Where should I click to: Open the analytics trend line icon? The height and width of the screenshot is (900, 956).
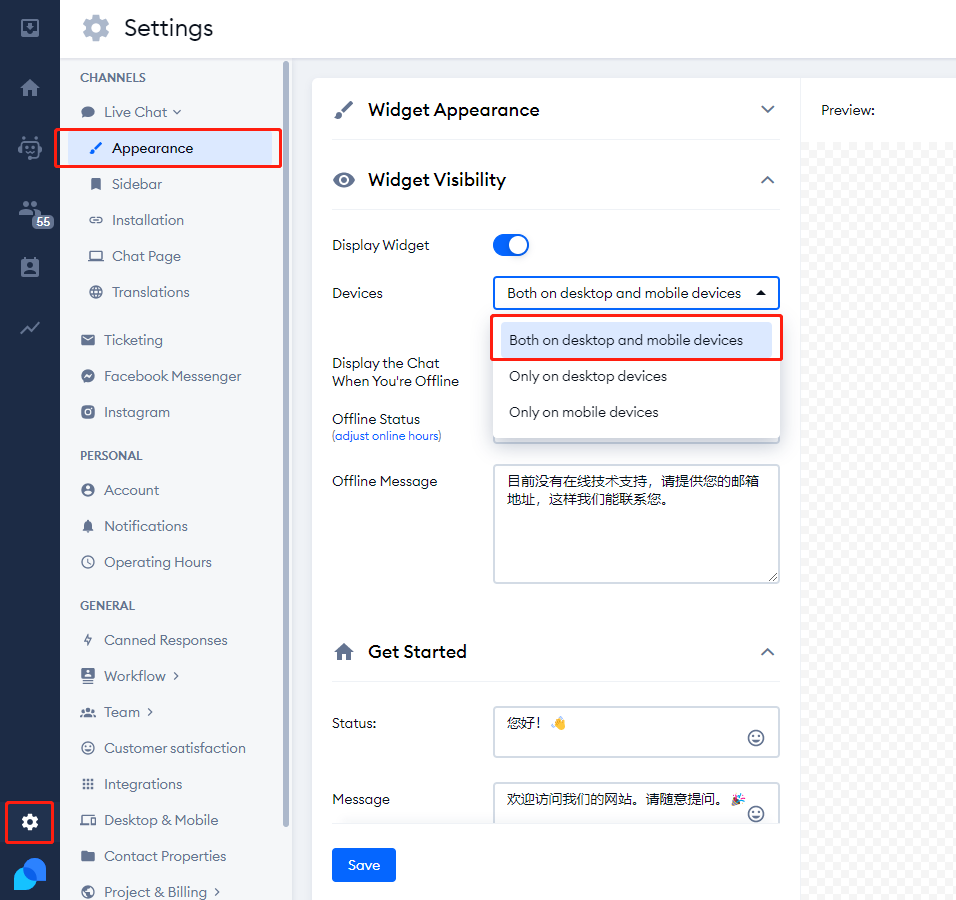point(30,328)
